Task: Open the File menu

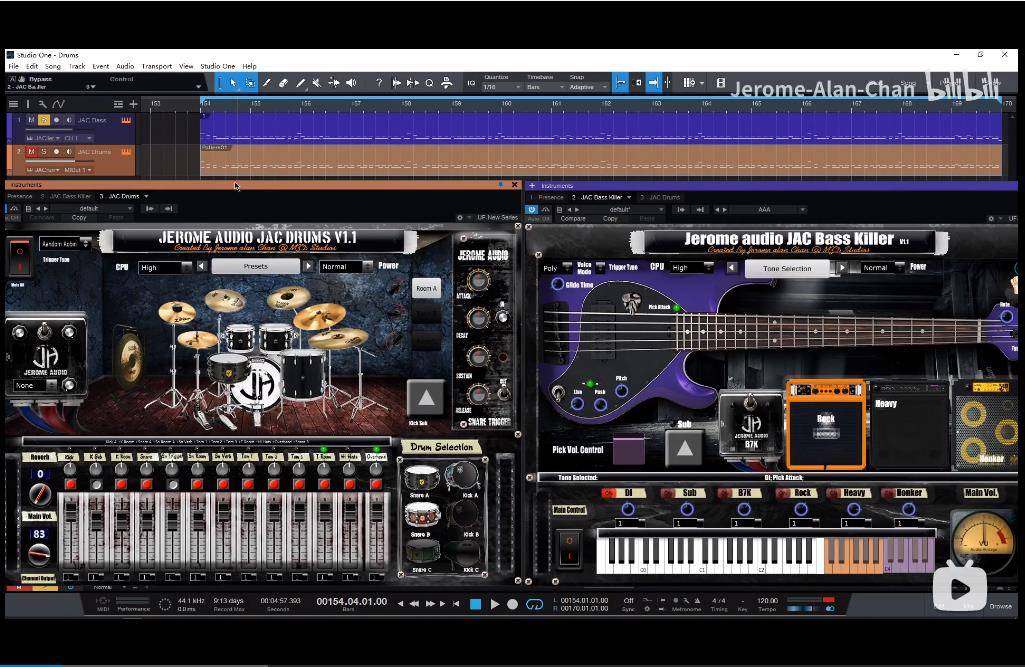Action: pyautogui.click(x=13, y=66)
